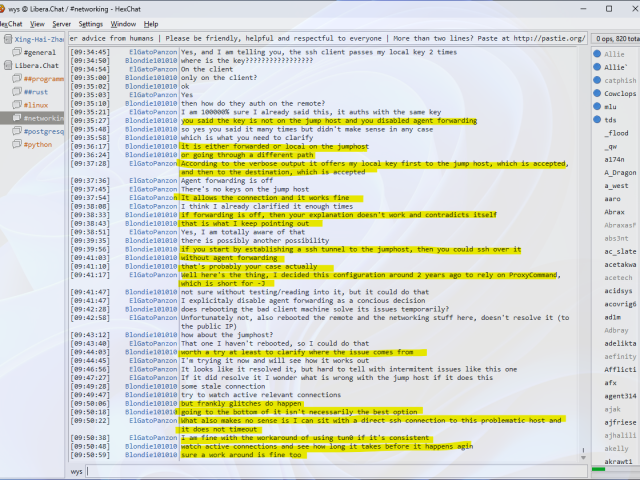The width and height of the screenshot is (640, 480).
Task: Switch to the #python channel
Action: tap(40, 144)
